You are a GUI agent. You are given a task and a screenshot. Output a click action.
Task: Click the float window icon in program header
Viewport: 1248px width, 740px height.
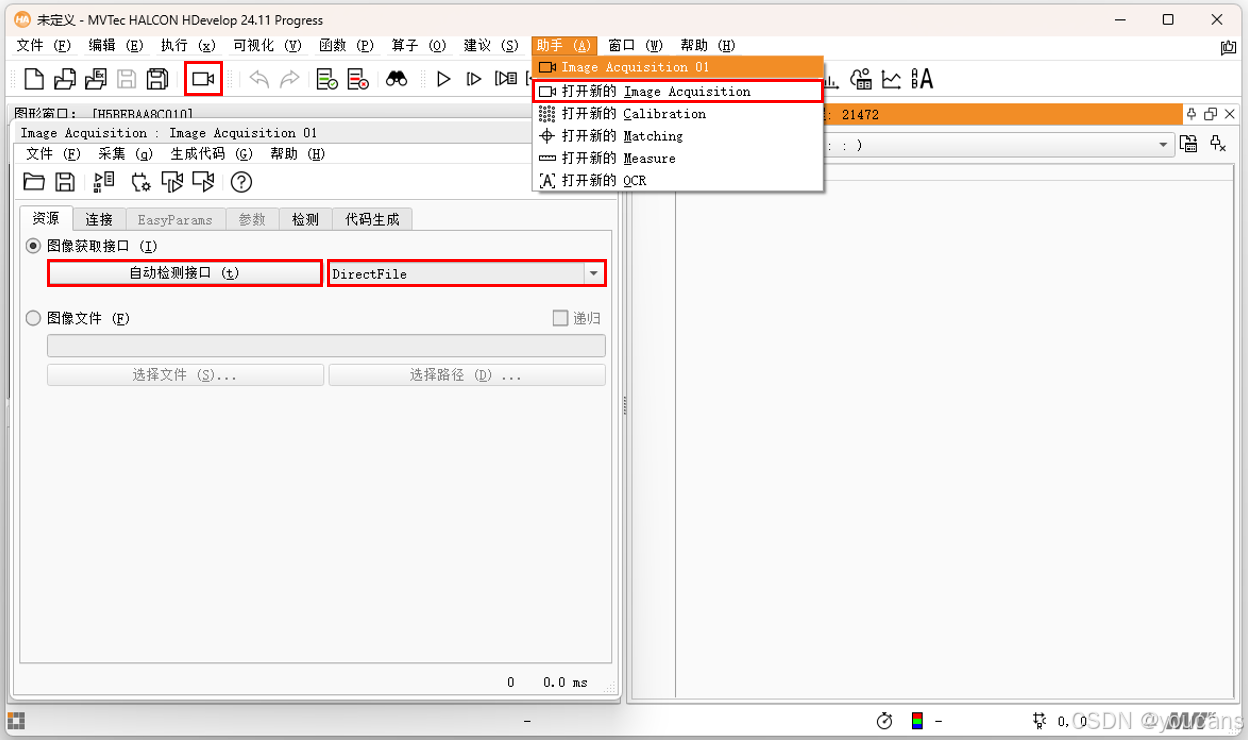point(1211,114)
